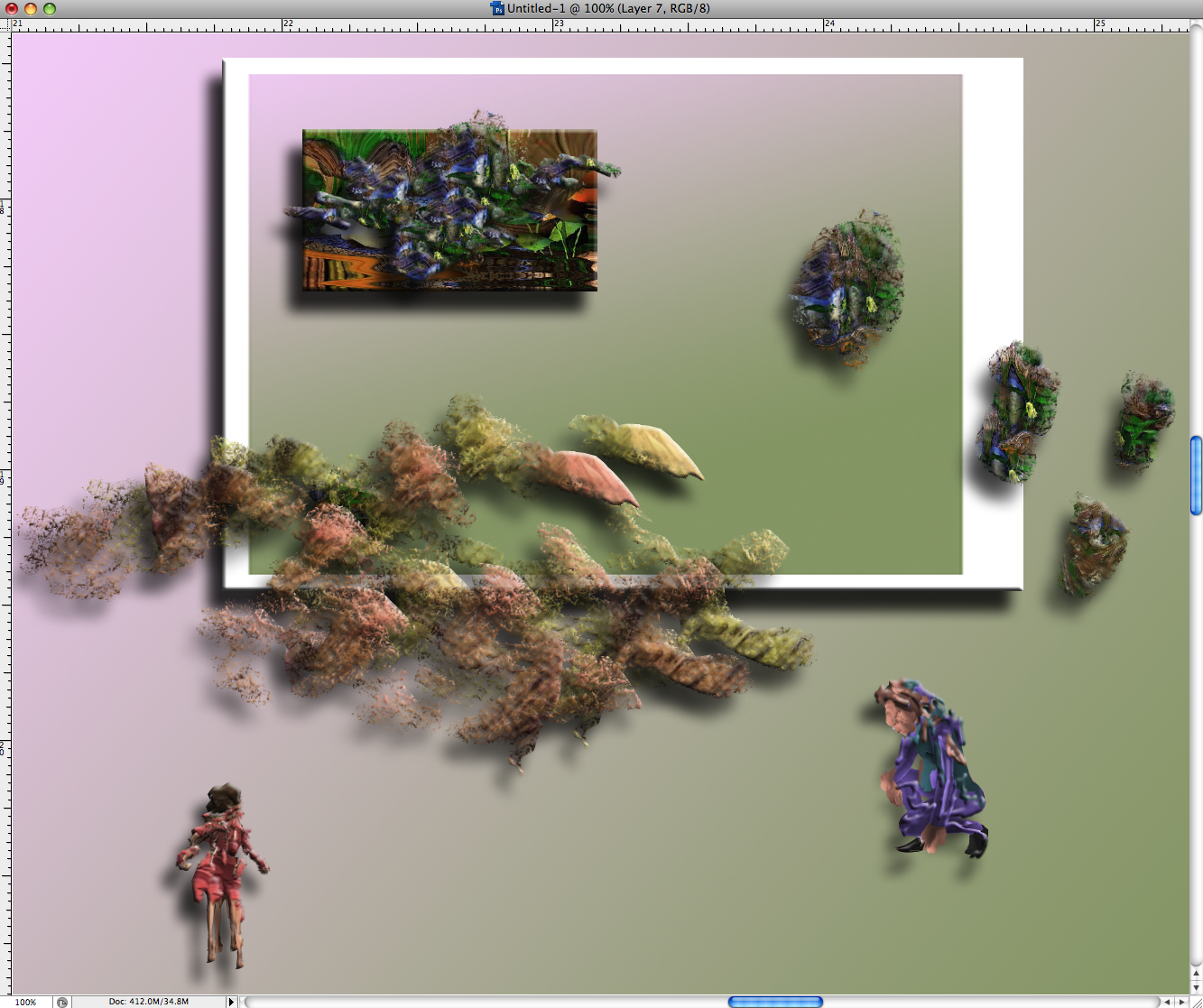The width and height of the screenshot is (1203, 1008).
Task: Click the horizontal ruler at mark 23
Action: (x=553, y=25)
